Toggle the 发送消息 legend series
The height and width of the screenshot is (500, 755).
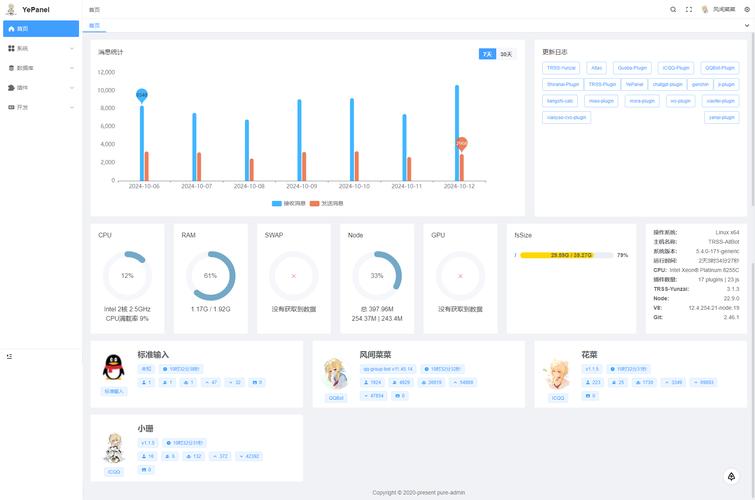[x=328, y=203]
